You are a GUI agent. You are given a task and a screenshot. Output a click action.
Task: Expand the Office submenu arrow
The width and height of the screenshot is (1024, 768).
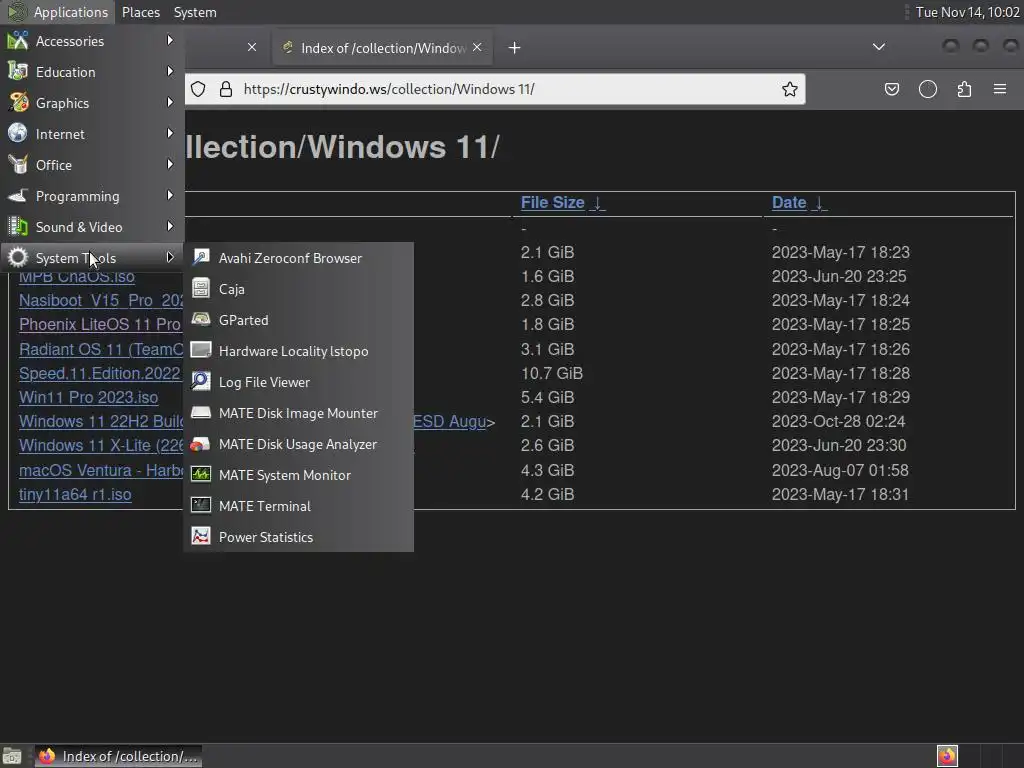coord(170,165)
